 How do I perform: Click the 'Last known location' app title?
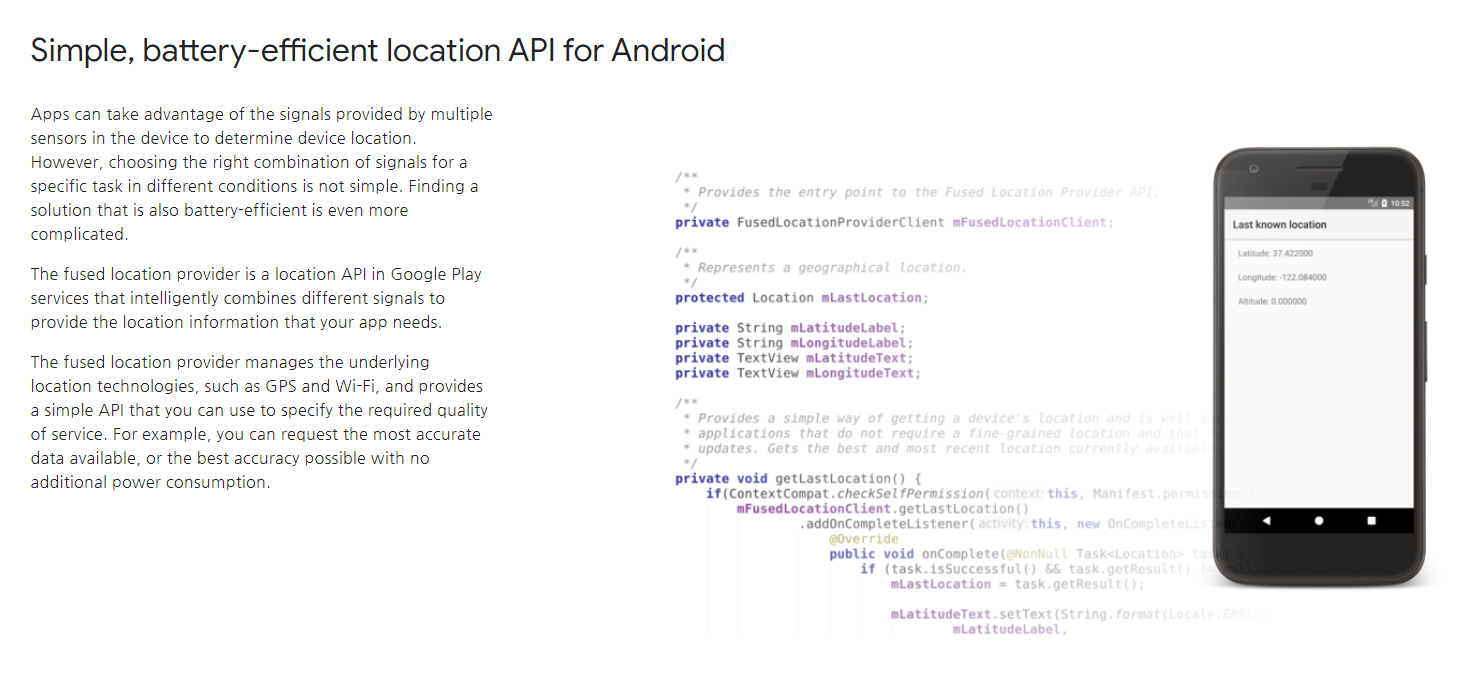click(x=1279, y=225)
